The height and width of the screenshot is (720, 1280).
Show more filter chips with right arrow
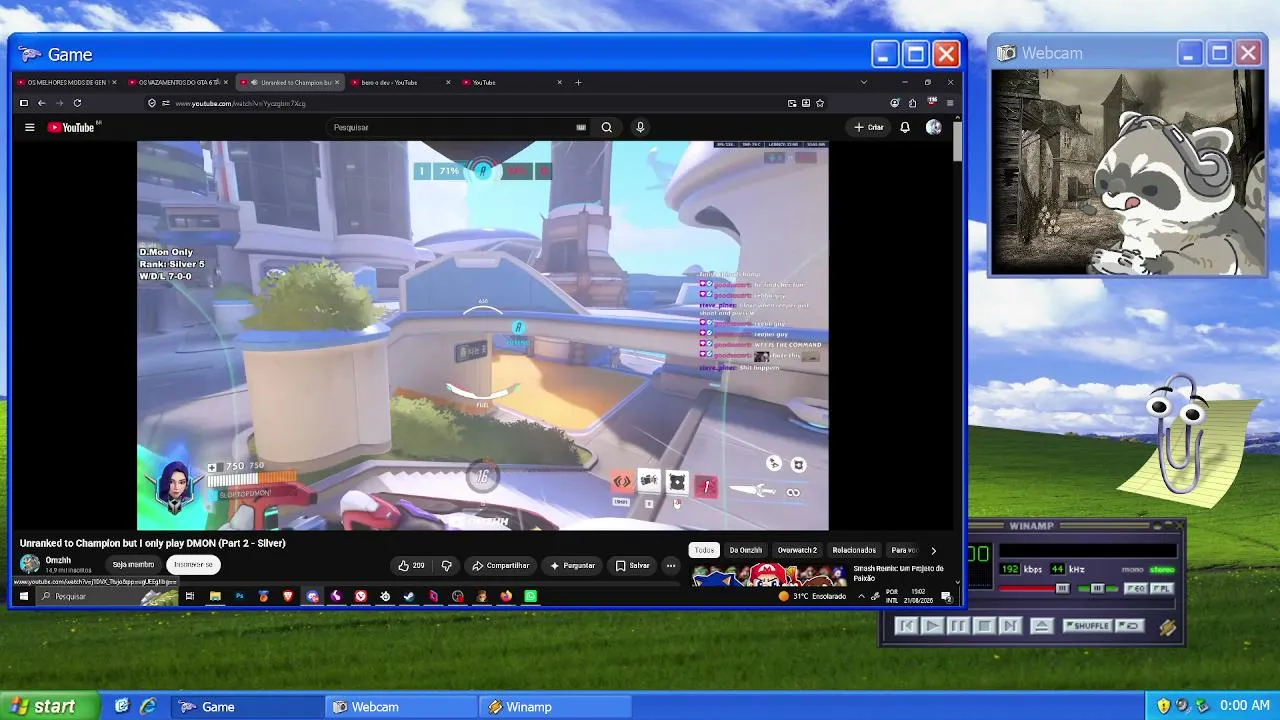point(933,550)
